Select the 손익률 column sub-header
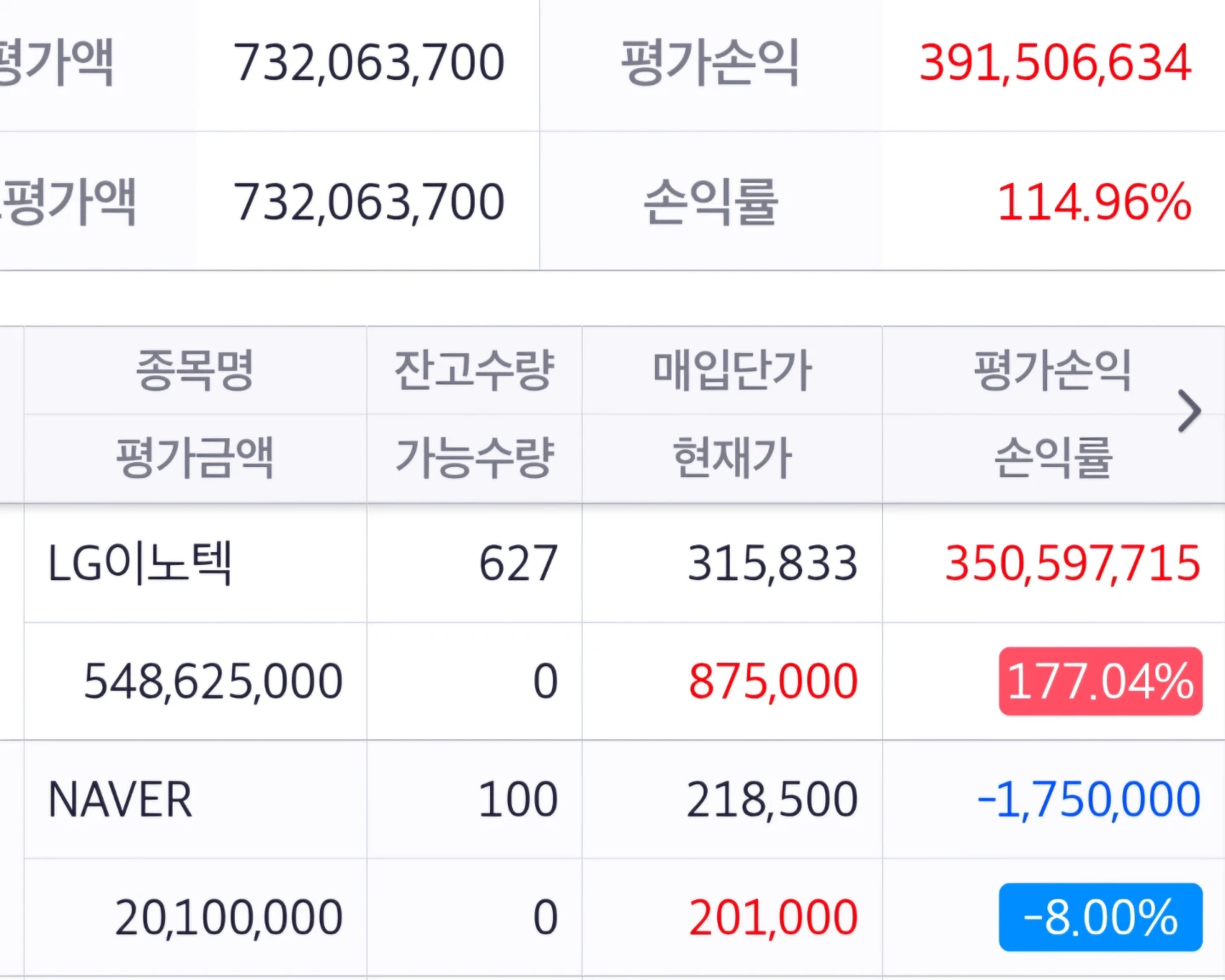1225x980 pixels. pyautogui.click(x=1052, y=458)
